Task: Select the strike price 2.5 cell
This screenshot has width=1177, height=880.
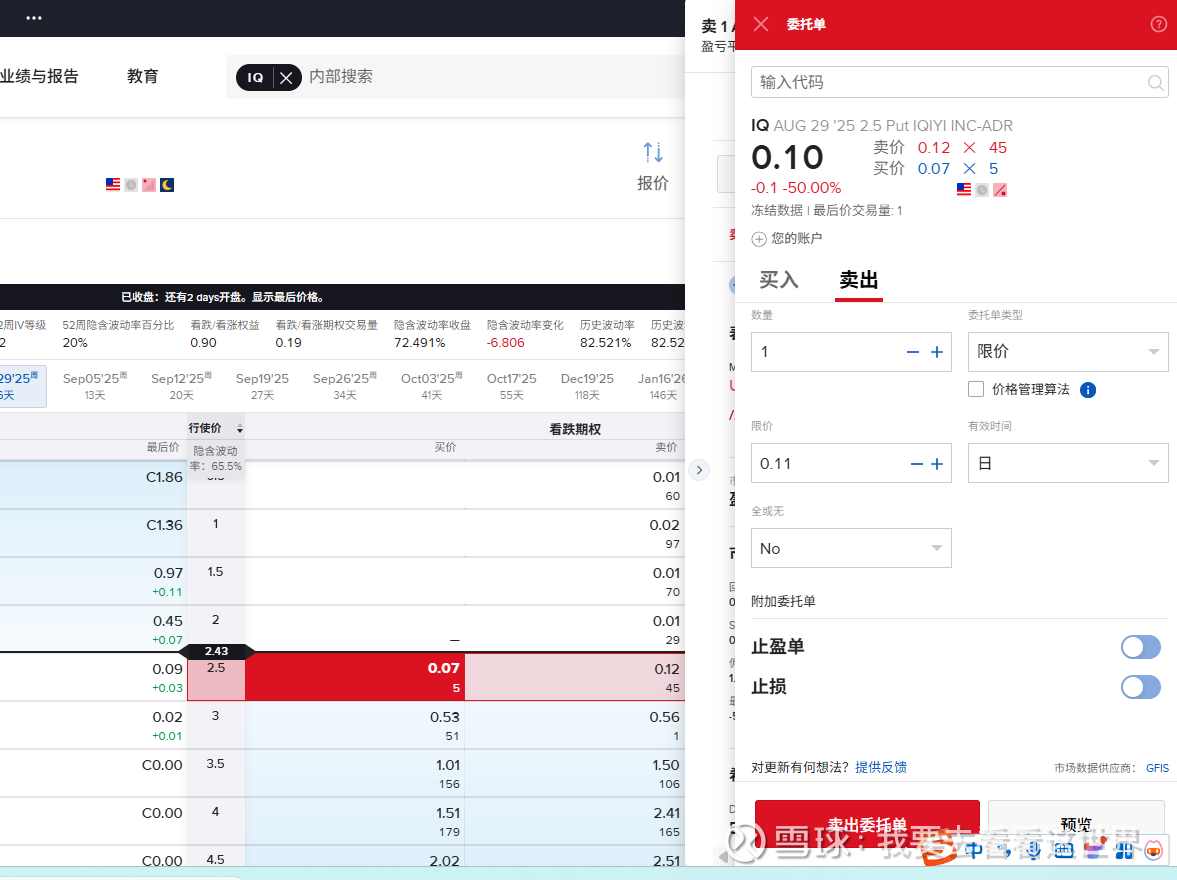Action: coord(216,677)
